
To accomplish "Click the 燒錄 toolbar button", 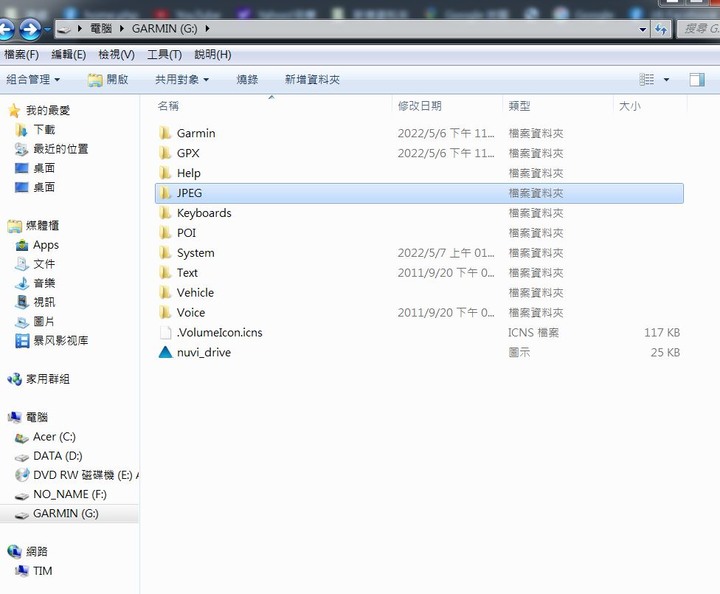I will click(x=247, y=79).
